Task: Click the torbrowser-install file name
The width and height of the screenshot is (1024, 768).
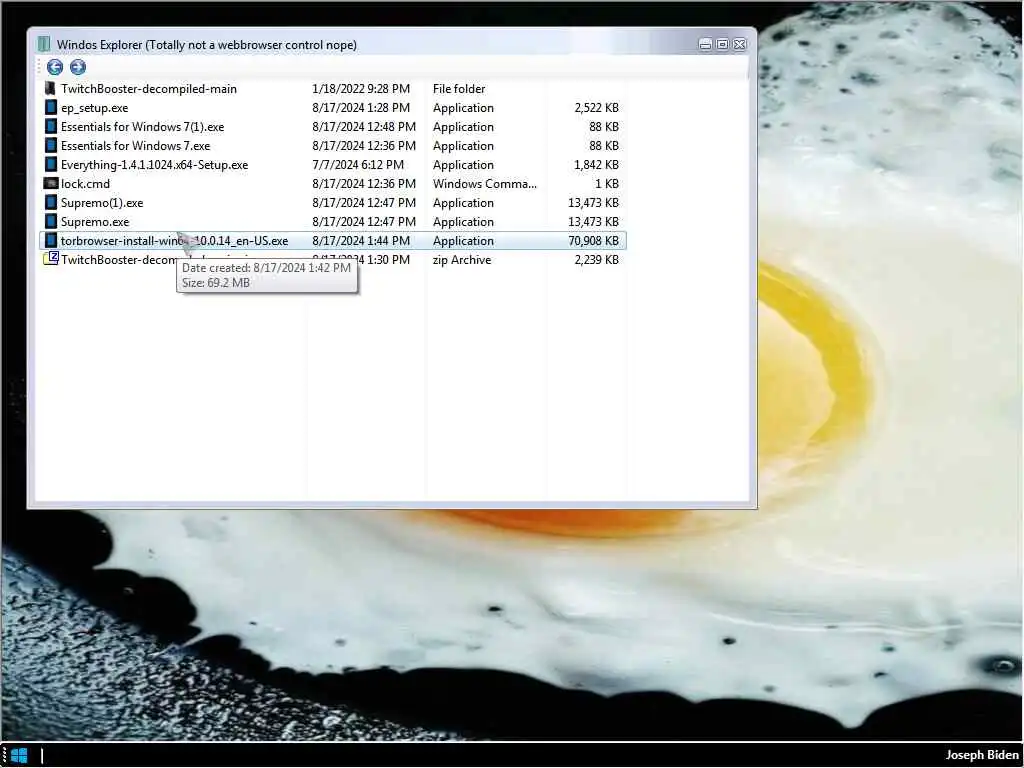Action: click(174, 240)
